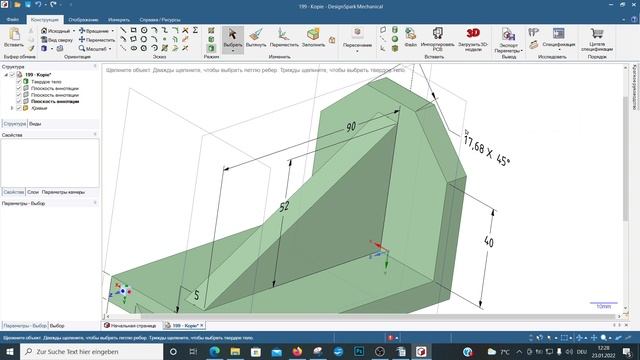Click the Импортировать PCB icon
Image resolution: width=640 pixels, height=360 pixels.
(x=437, y=39)
